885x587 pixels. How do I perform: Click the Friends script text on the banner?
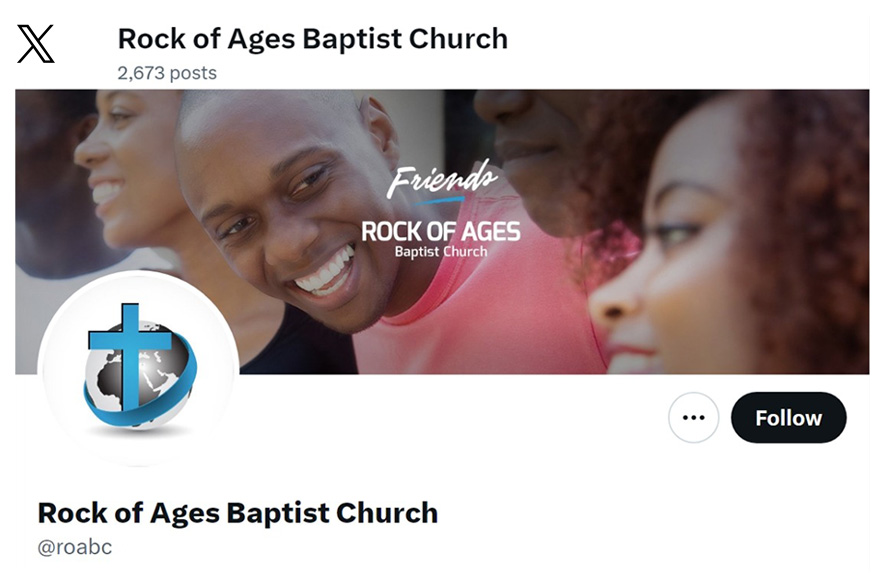441,178
